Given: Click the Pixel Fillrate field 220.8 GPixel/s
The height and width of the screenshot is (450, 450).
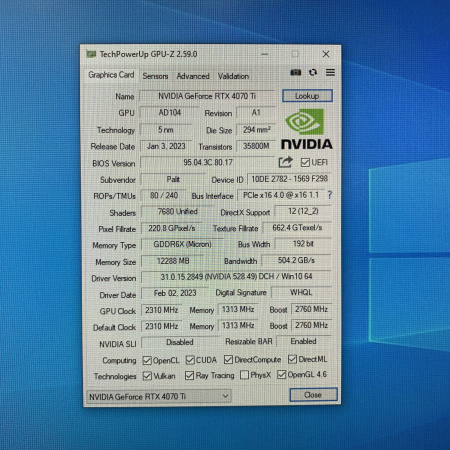Looking at the screenshot, I should tap(172, 228).
